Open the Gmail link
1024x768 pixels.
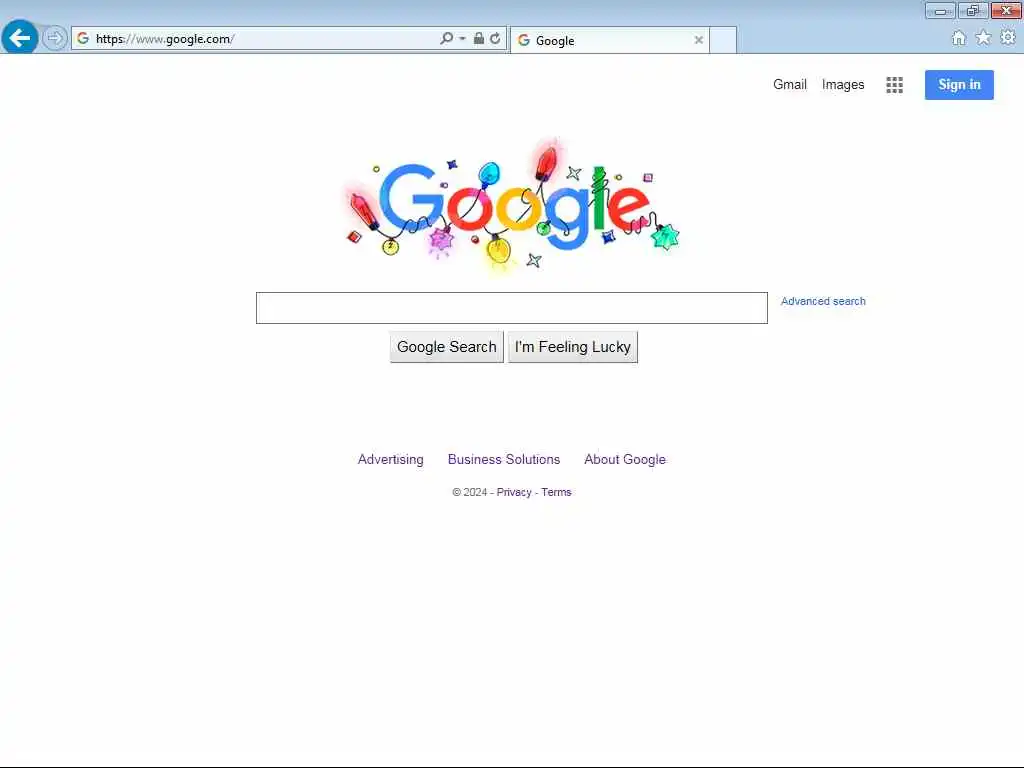click(x=790, y=84)
